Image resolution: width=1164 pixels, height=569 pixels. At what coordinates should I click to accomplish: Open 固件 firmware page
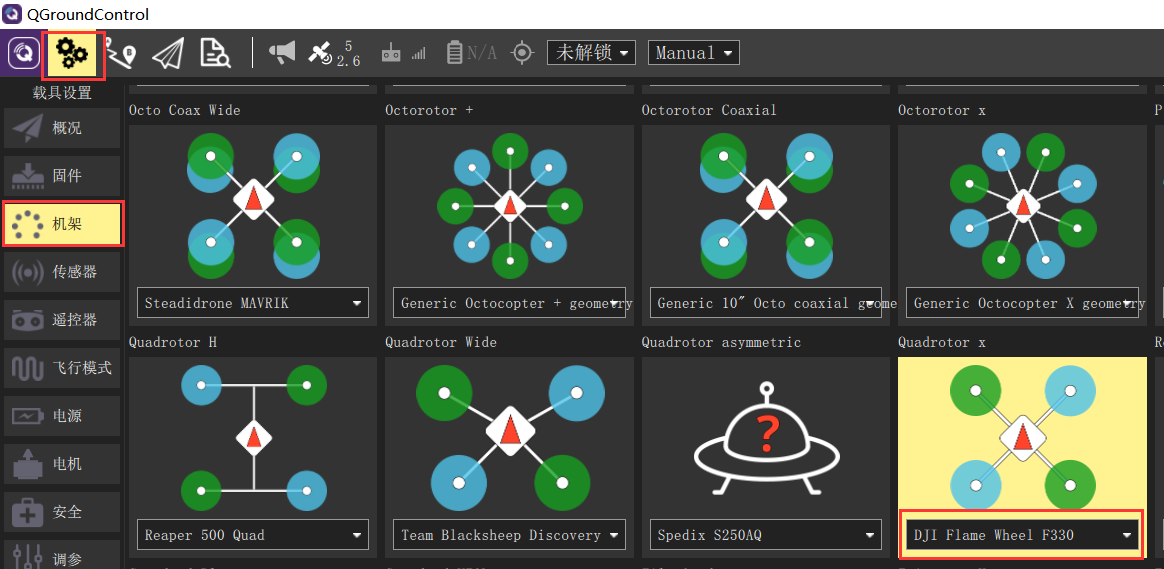pyautogui.click(x=62, y=176)
